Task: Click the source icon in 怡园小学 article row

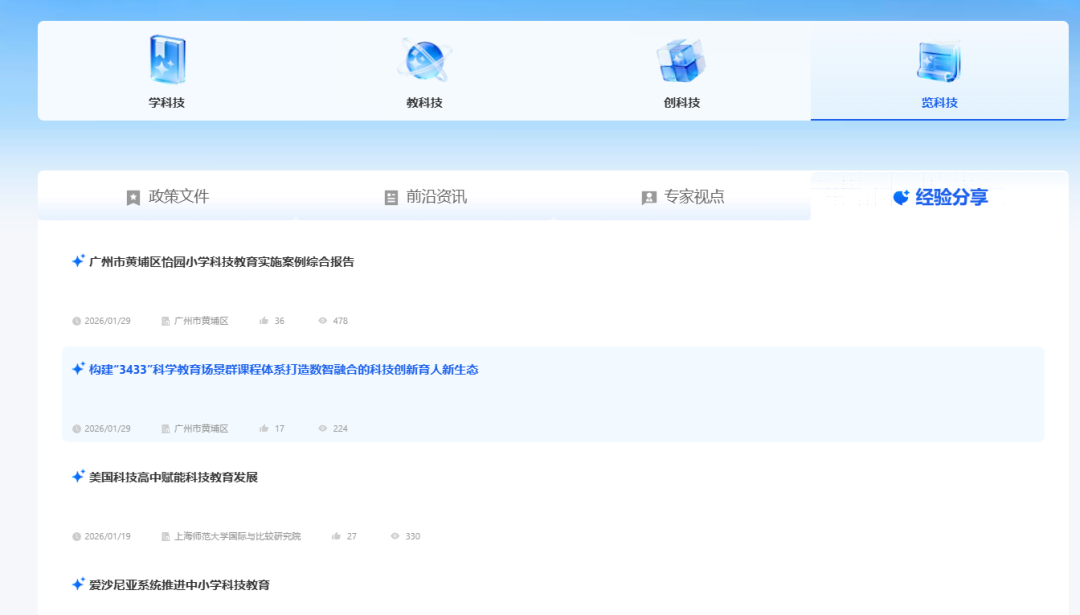Action: [x=165, y=321]
